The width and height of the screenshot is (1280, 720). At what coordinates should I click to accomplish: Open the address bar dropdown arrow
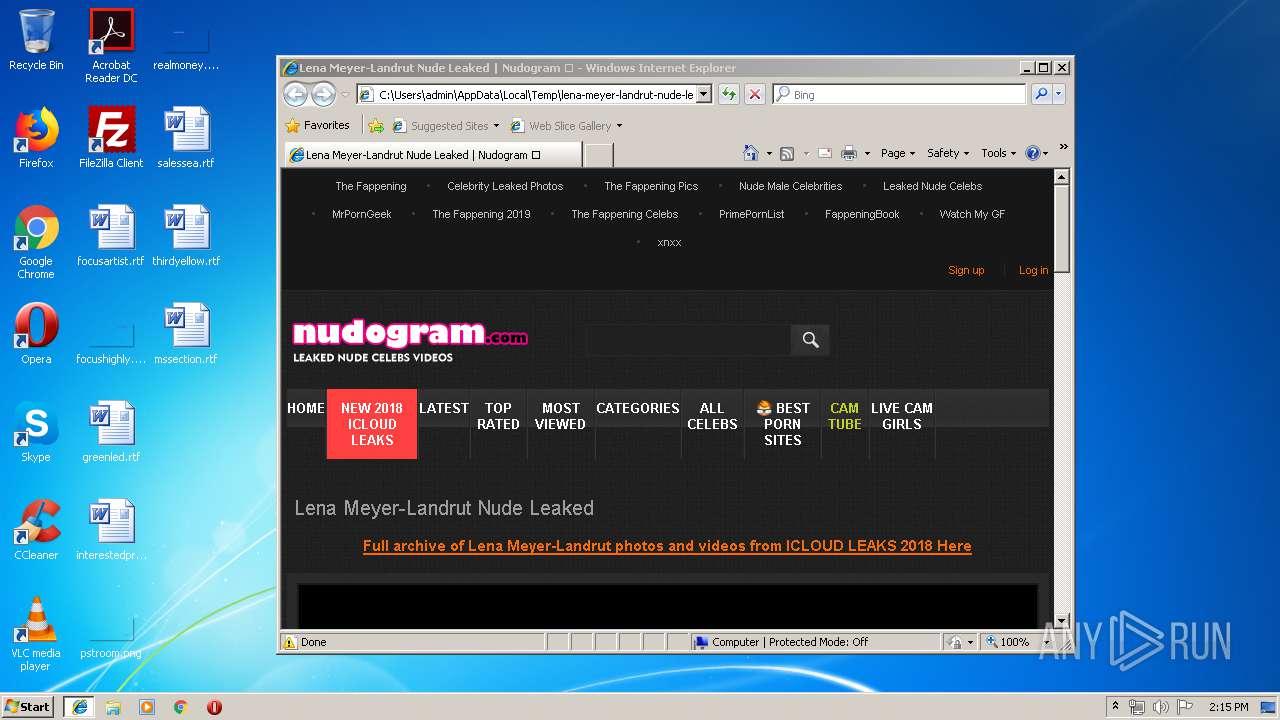tap(703, 94)
